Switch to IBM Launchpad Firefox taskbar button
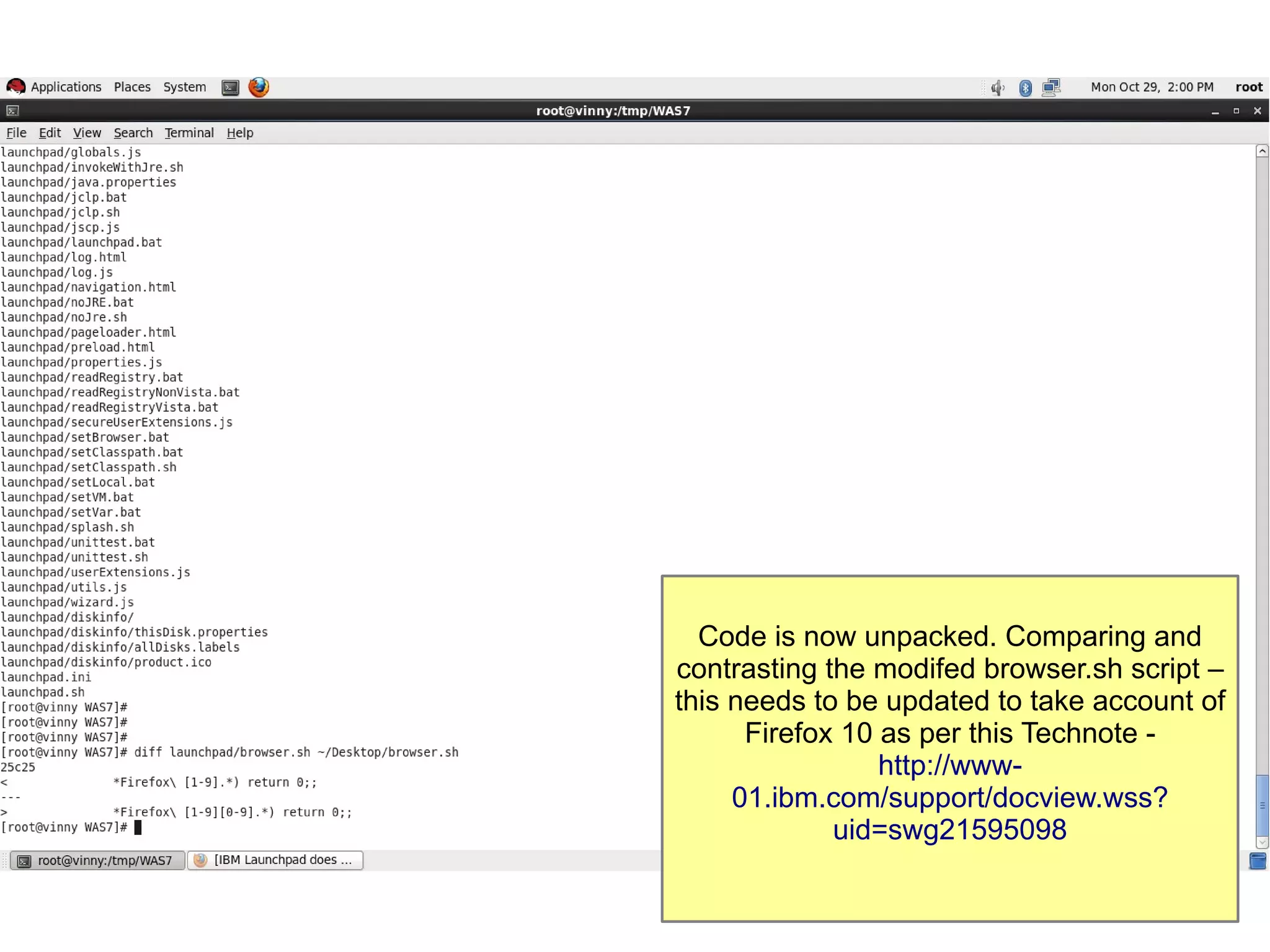The height and width of the screenshot is (952, 1270). coord(275,860)
